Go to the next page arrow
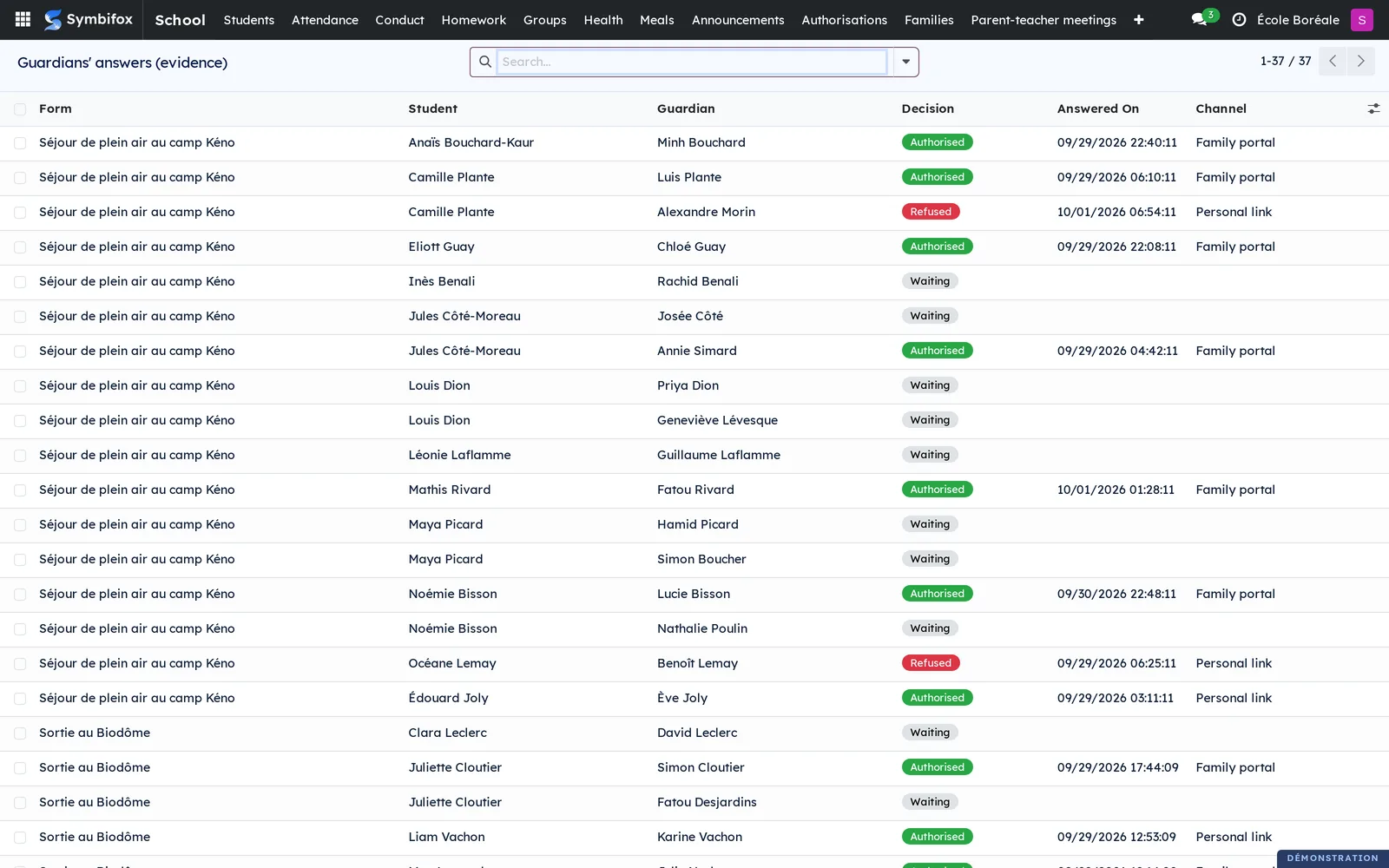 tap(1360, 61)
